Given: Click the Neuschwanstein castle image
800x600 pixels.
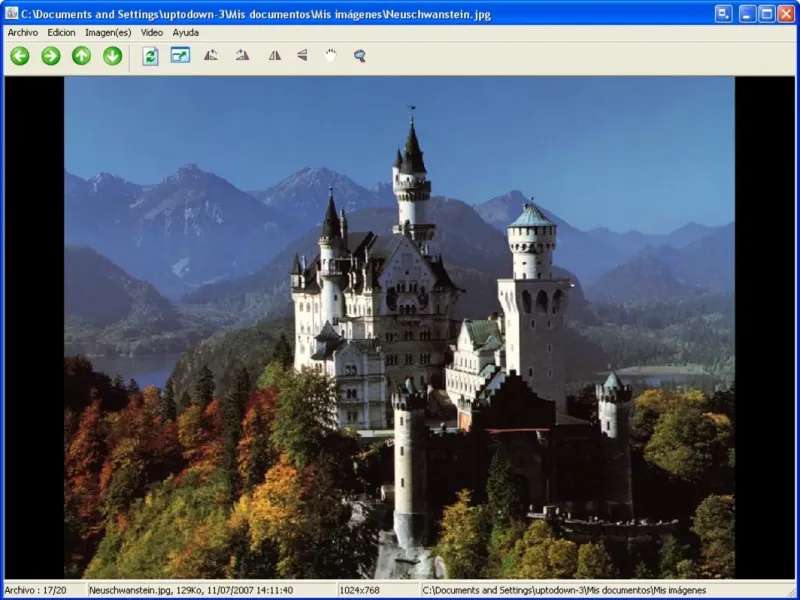Looking at the screenshot, I should 399,327.
